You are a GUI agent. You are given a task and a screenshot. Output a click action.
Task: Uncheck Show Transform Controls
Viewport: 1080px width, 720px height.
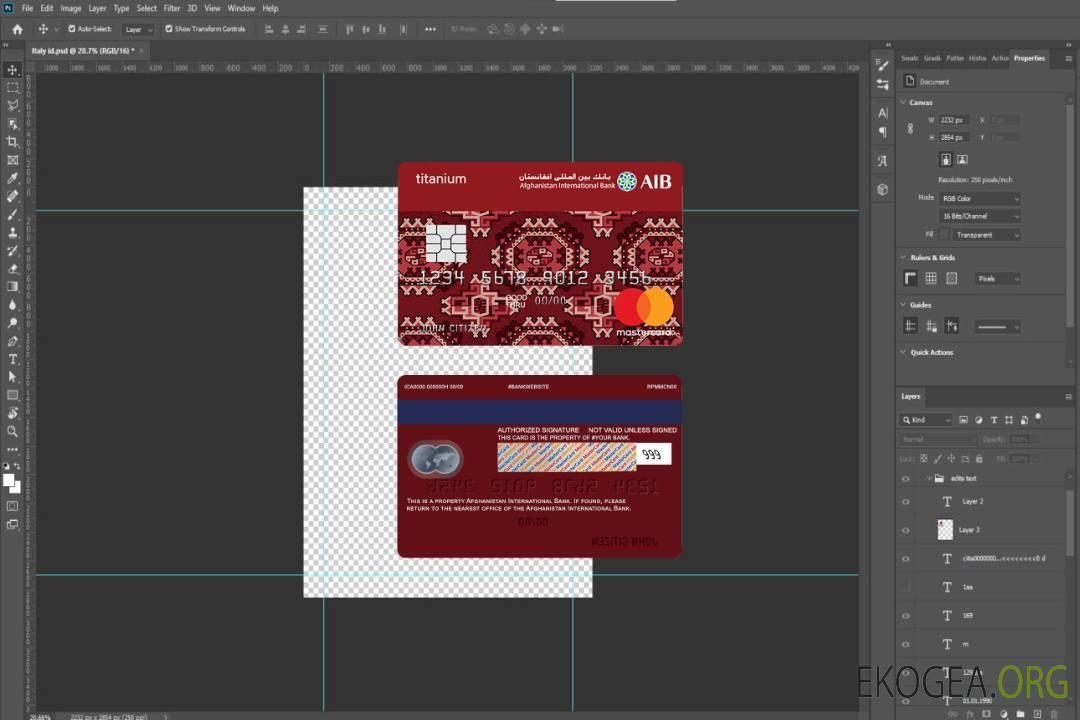169,29
